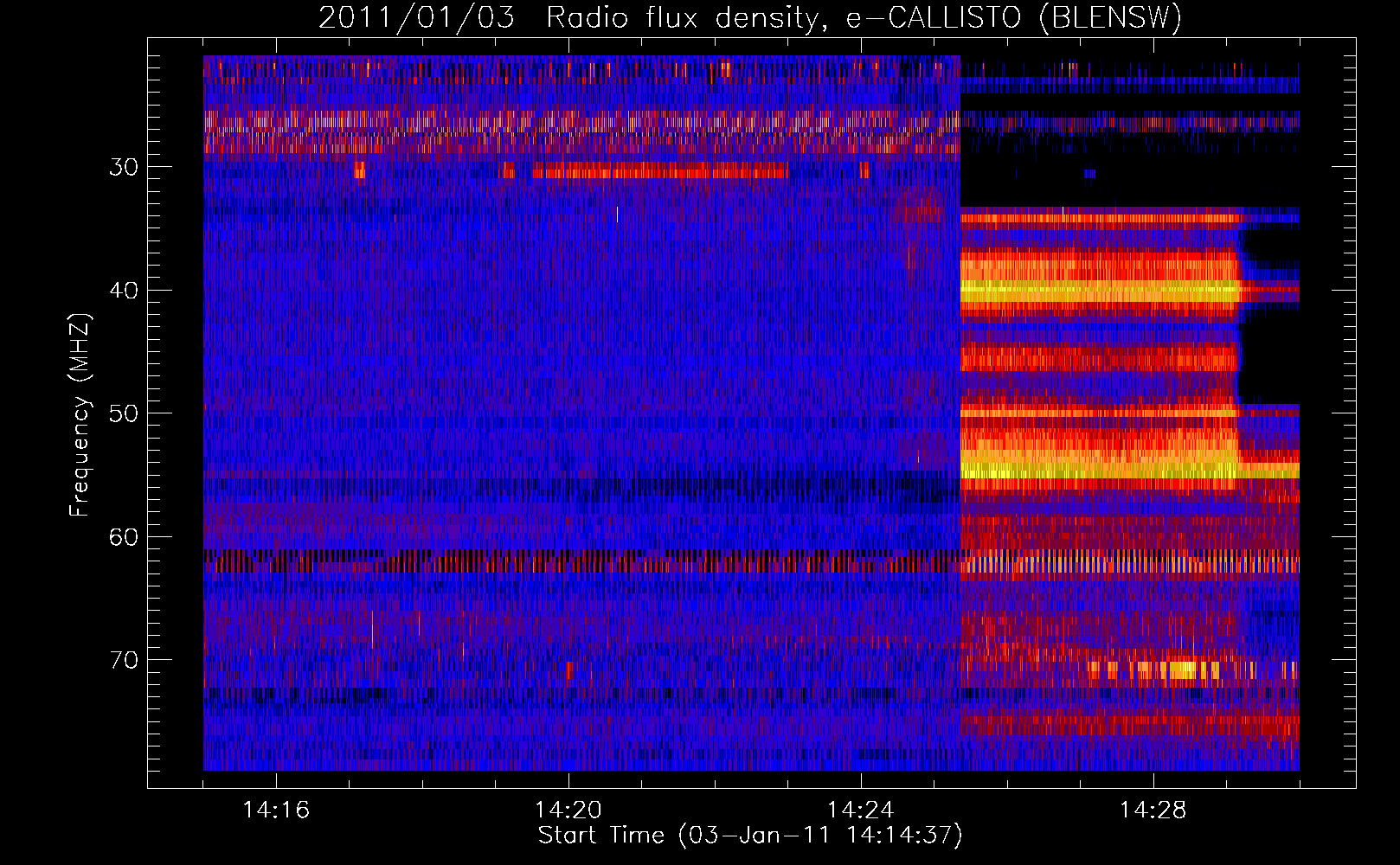Click the 30 frequency tick label
This screenshot has height=865, width=1400.
124,167
